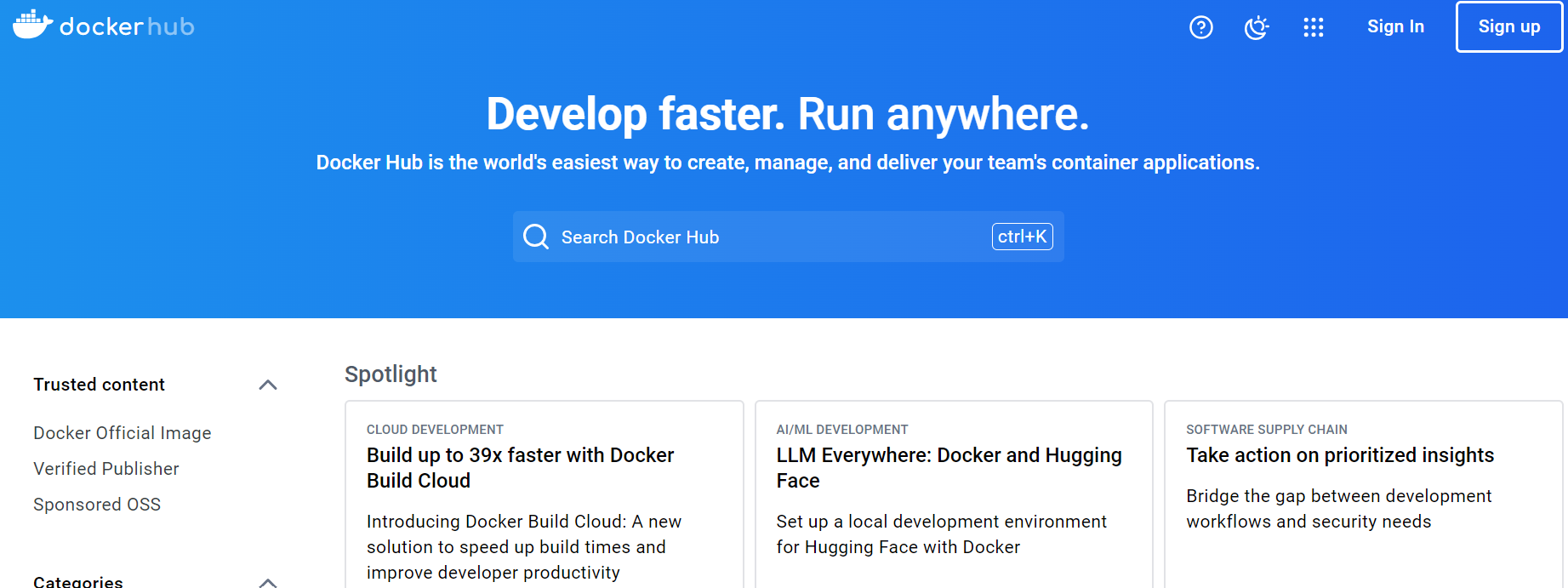This screenshot has width=1568, height=588.
Task: Click the Trusted content heading
Action: [x=99, y=385]
